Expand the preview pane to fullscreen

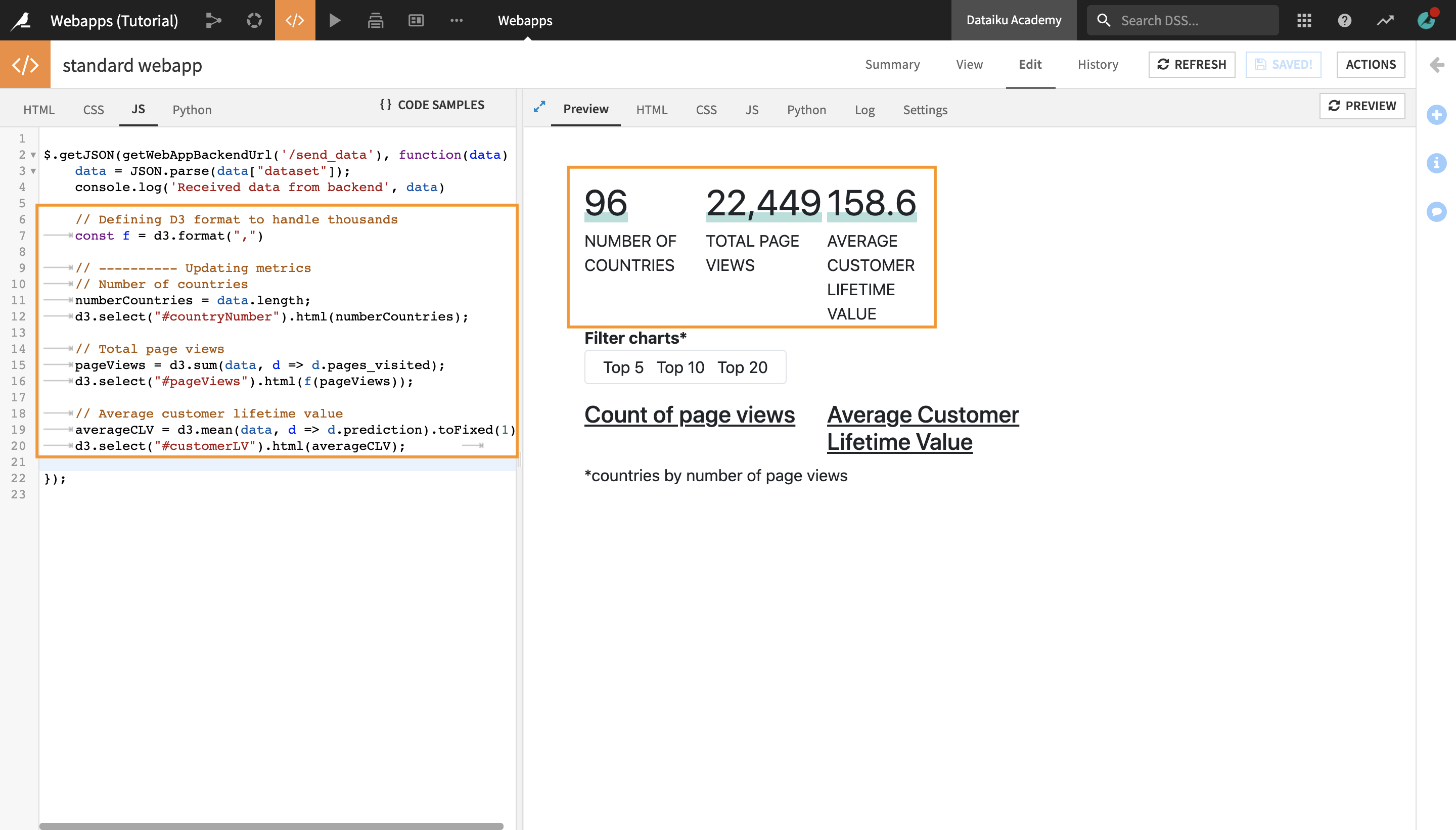[539, 107]
